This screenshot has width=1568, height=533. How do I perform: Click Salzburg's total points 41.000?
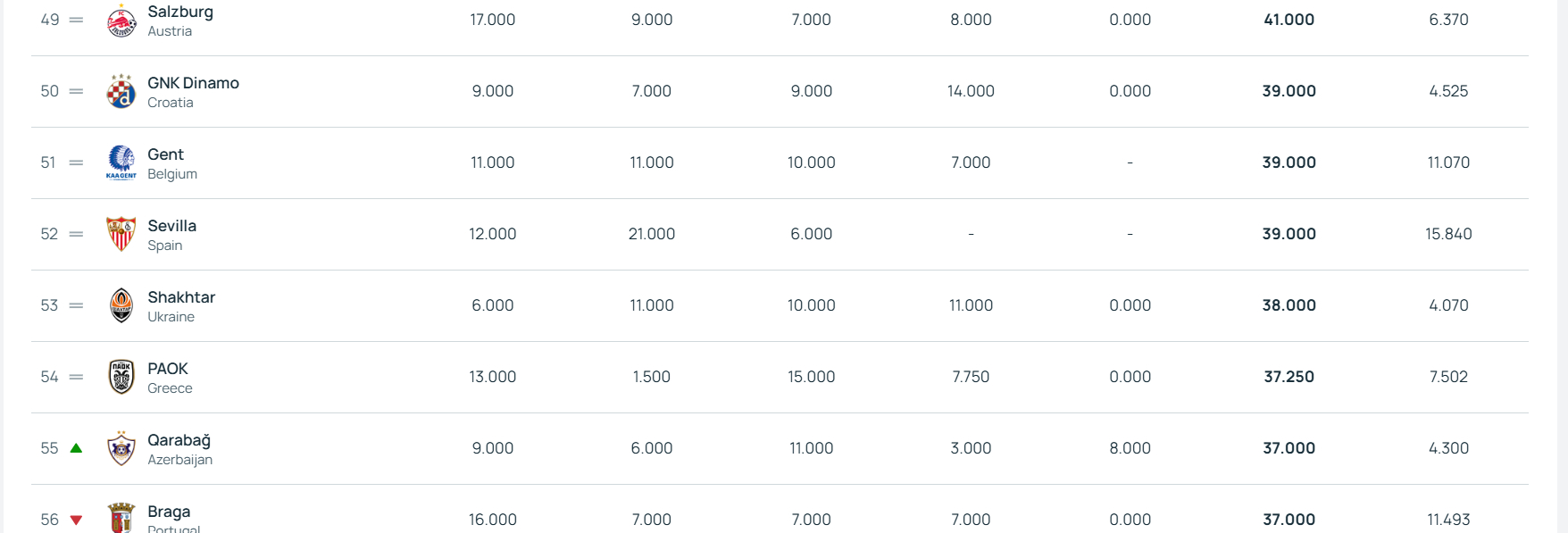click(1289, 20)
